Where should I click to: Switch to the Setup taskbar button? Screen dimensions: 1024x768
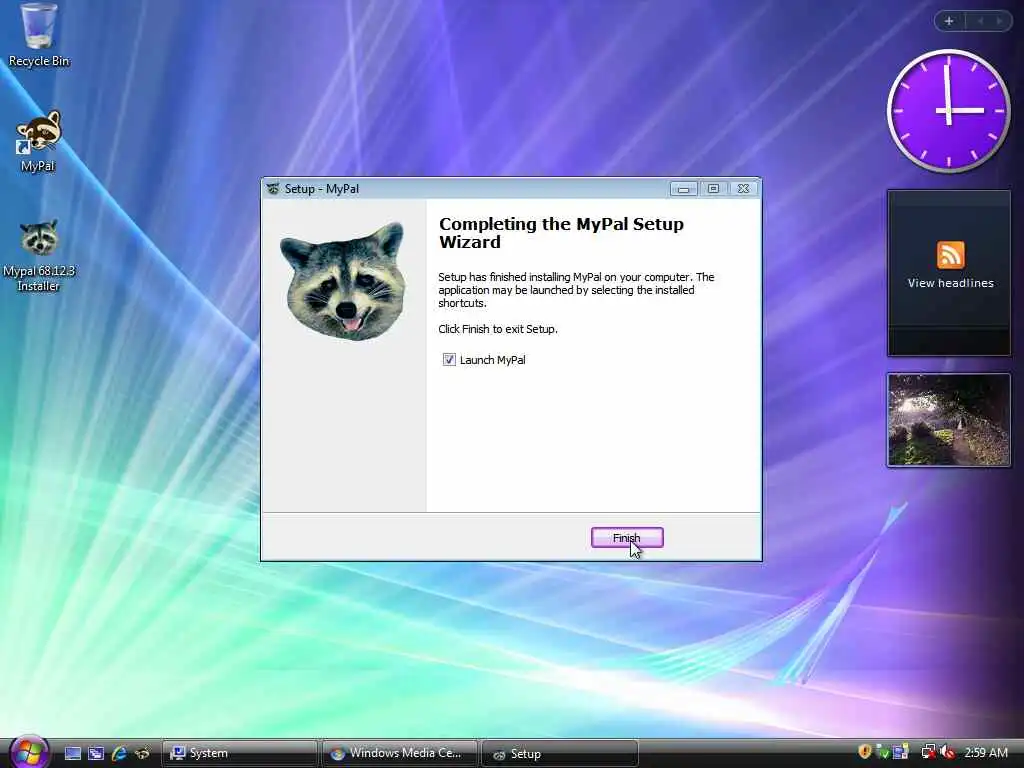(x=559, y=754)
